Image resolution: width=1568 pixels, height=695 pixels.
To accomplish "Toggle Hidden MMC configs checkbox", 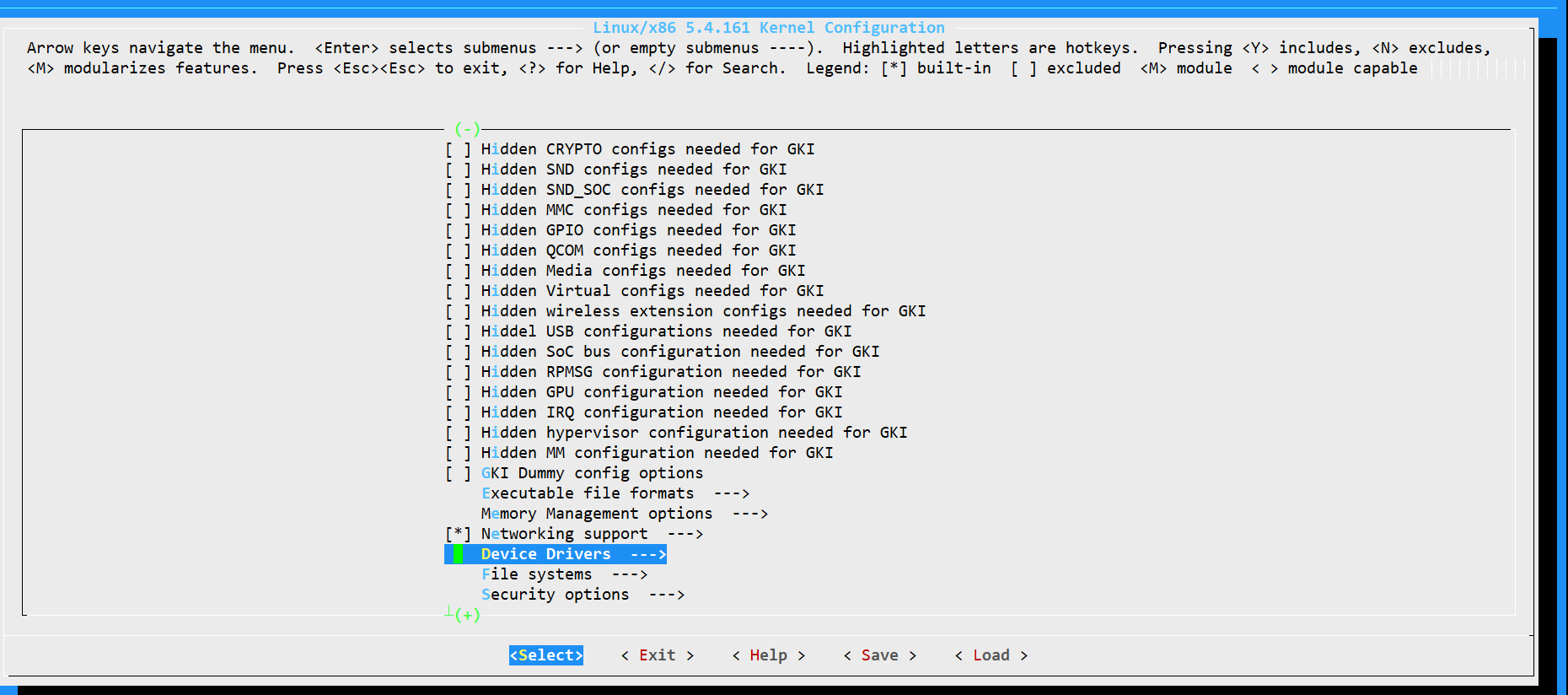I will (x=458, y=210).
